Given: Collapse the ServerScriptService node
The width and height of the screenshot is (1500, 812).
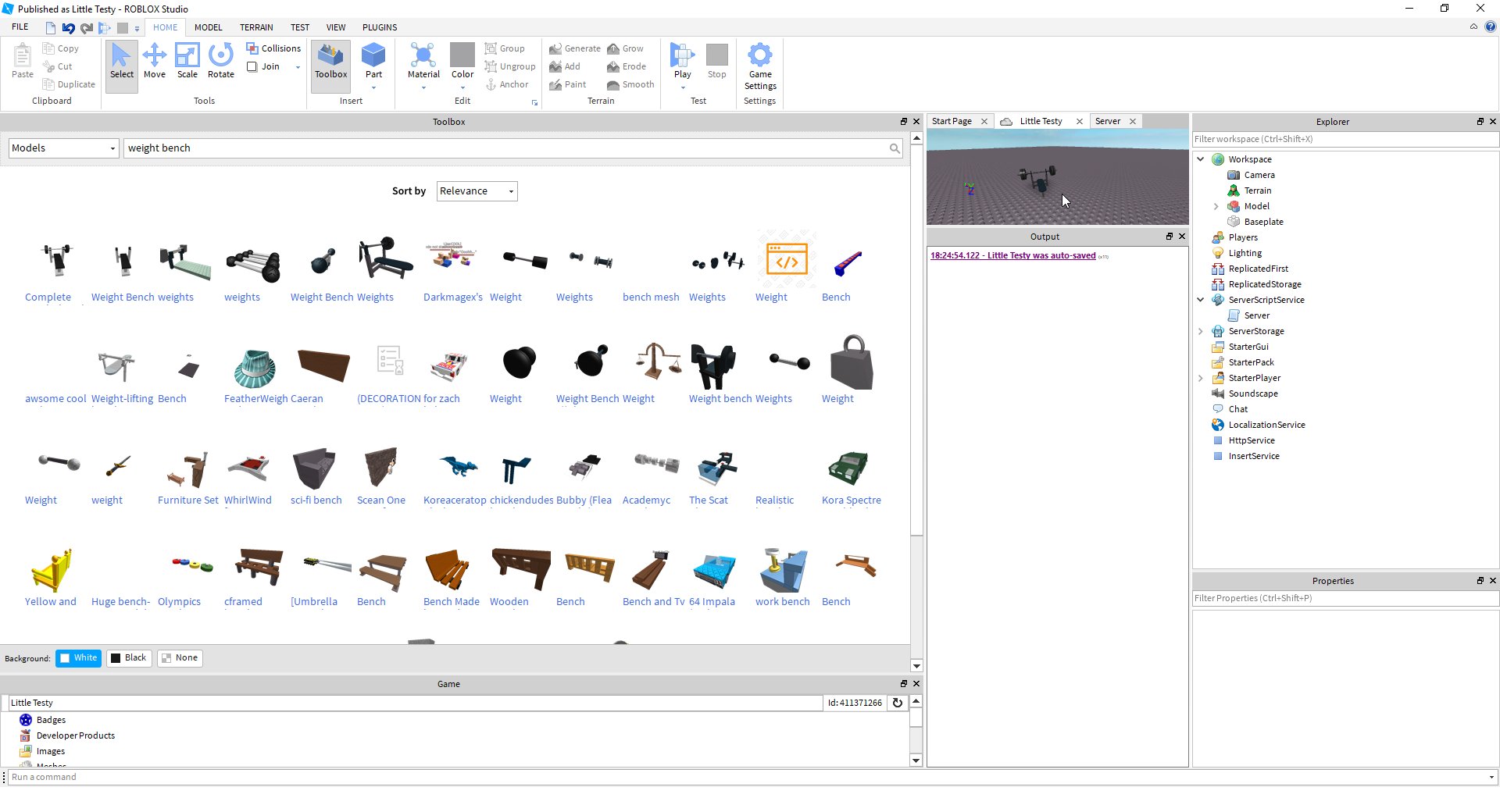Looking at the screenshot, I should click(1201, 300).
